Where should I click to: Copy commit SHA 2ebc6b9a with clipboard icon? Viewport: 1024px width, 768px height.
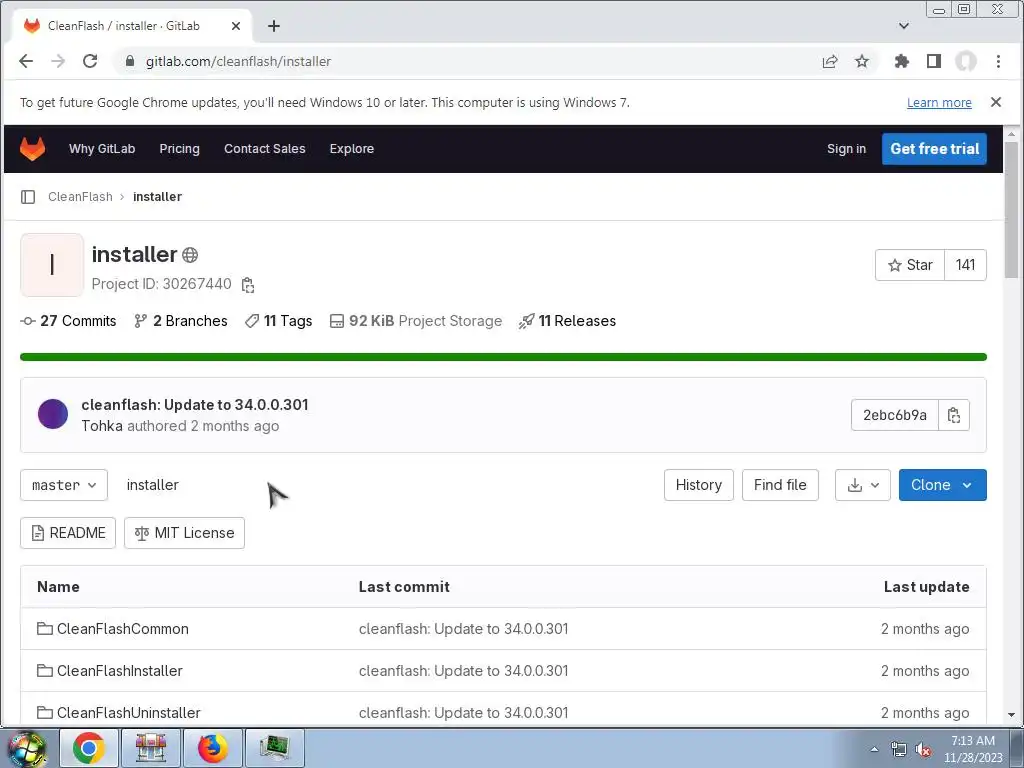point(953,415)
